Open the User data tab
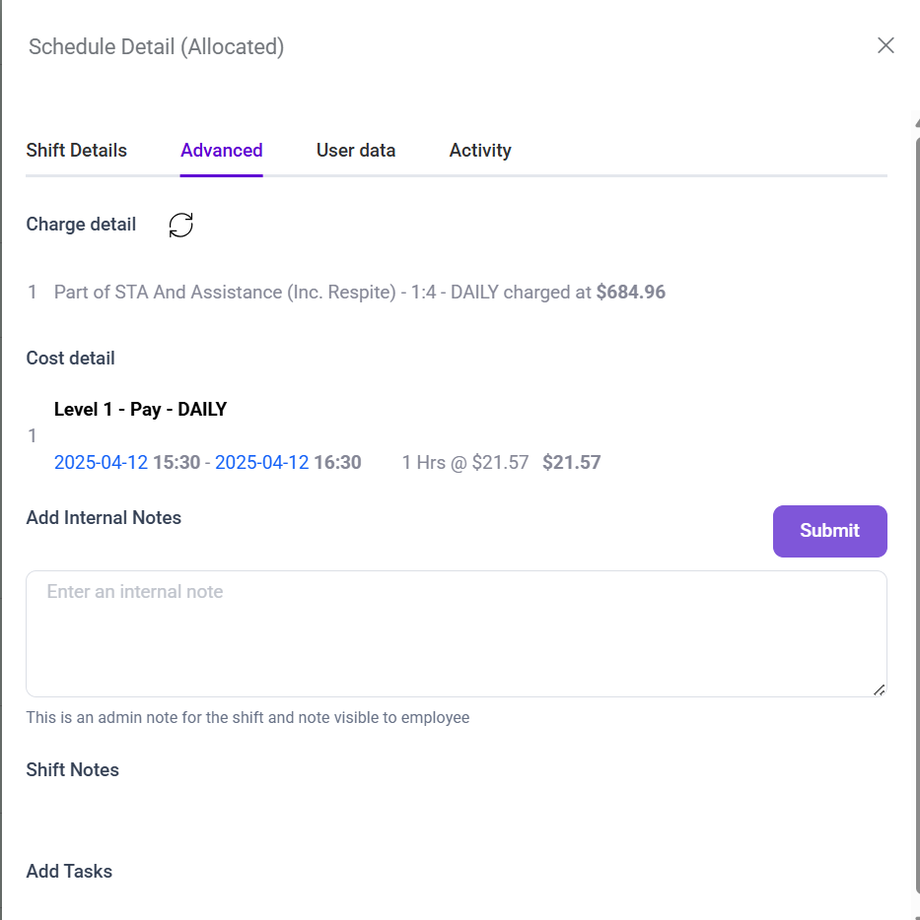Viewport: 920px width, 920px height. [356, 151]
